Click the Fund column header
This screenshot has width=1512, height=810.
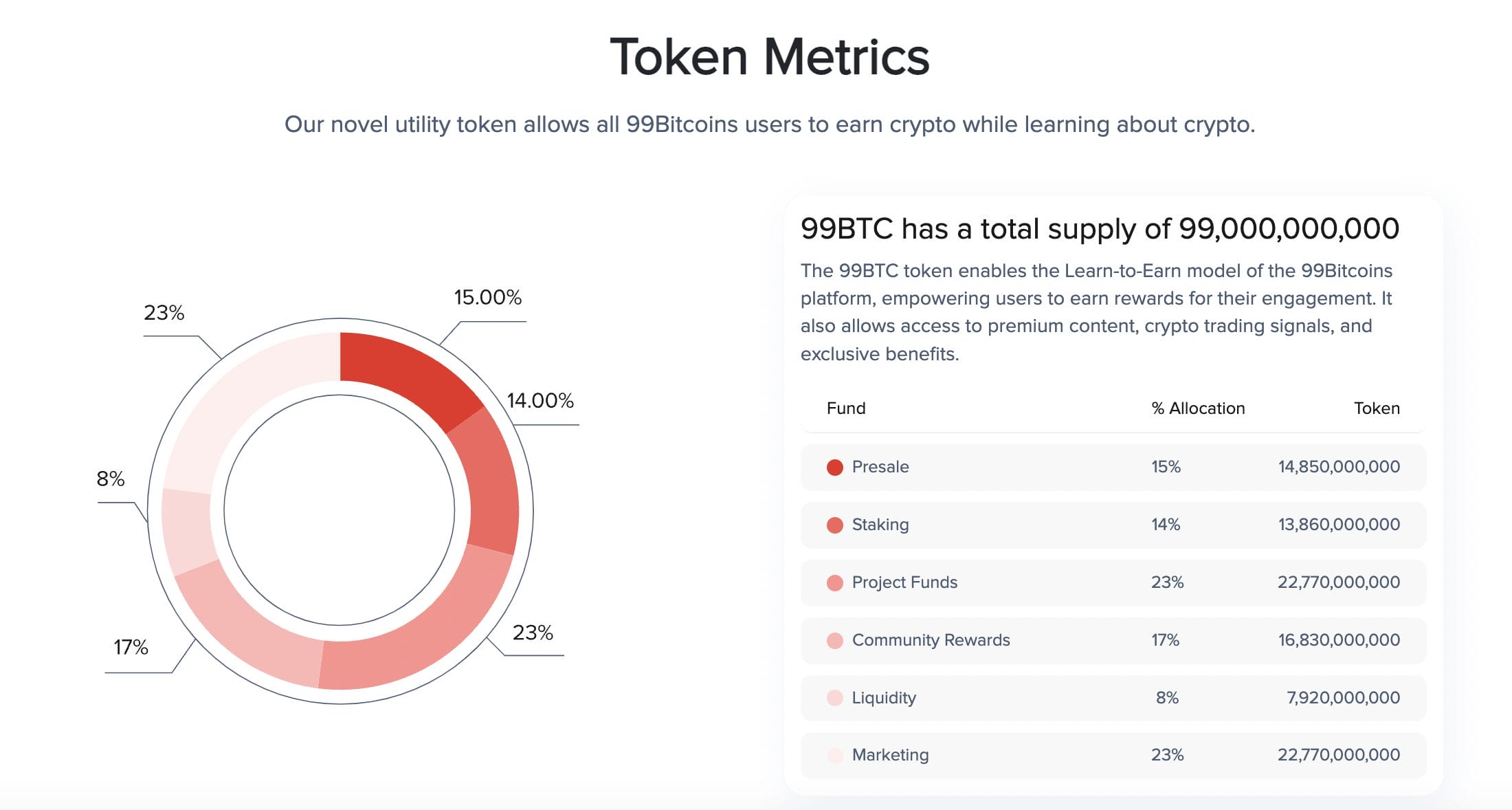pos(846,408)
